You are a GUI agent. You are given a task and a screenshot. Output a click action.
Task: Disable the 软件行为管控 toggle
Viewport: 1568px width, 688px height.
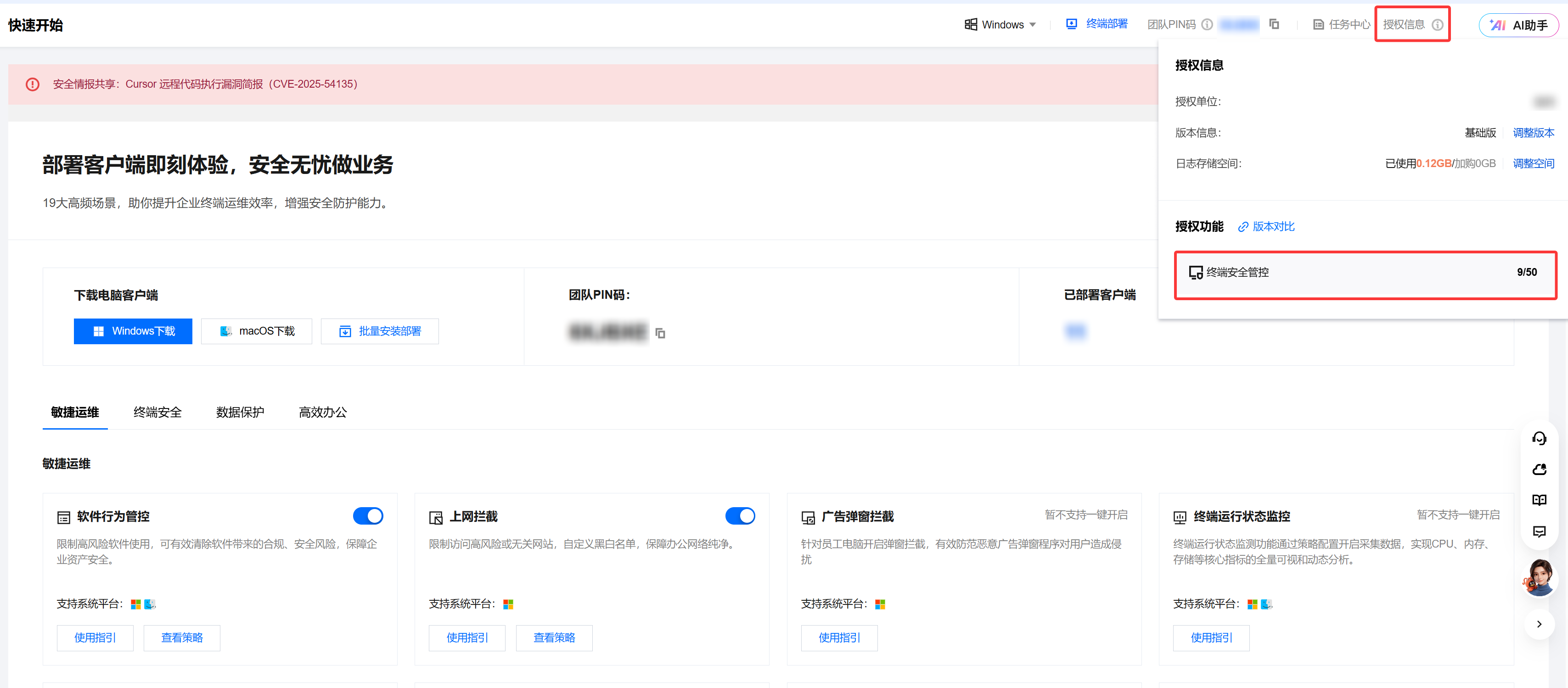(x=368, y=516)
